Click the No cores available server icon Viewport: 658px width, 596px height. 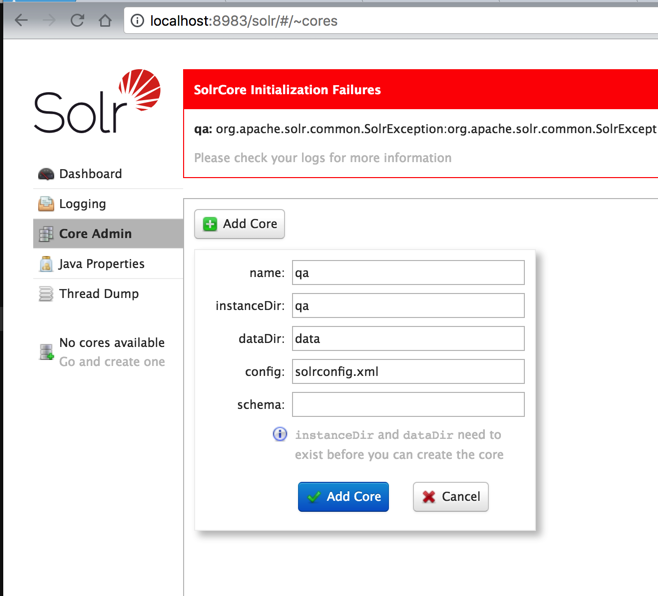click(x=46, y=352)
